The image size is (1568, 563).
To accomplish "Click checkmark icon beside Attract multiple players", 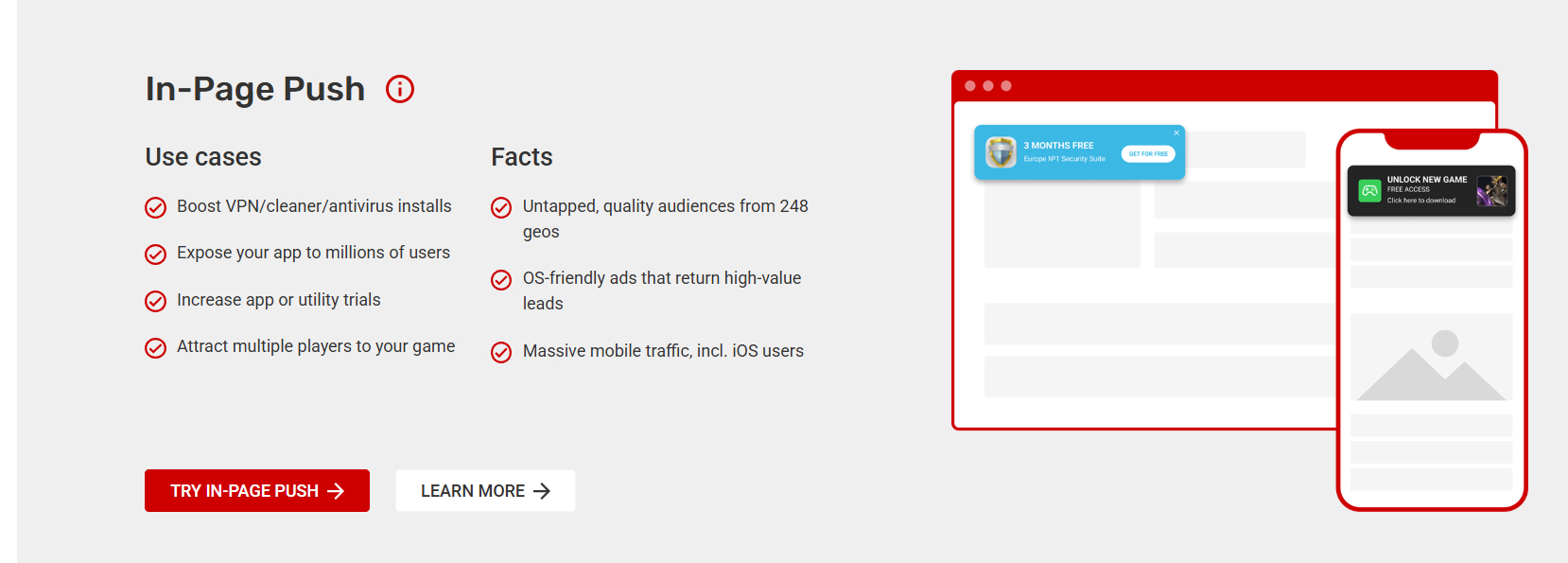I will point(155,347).
